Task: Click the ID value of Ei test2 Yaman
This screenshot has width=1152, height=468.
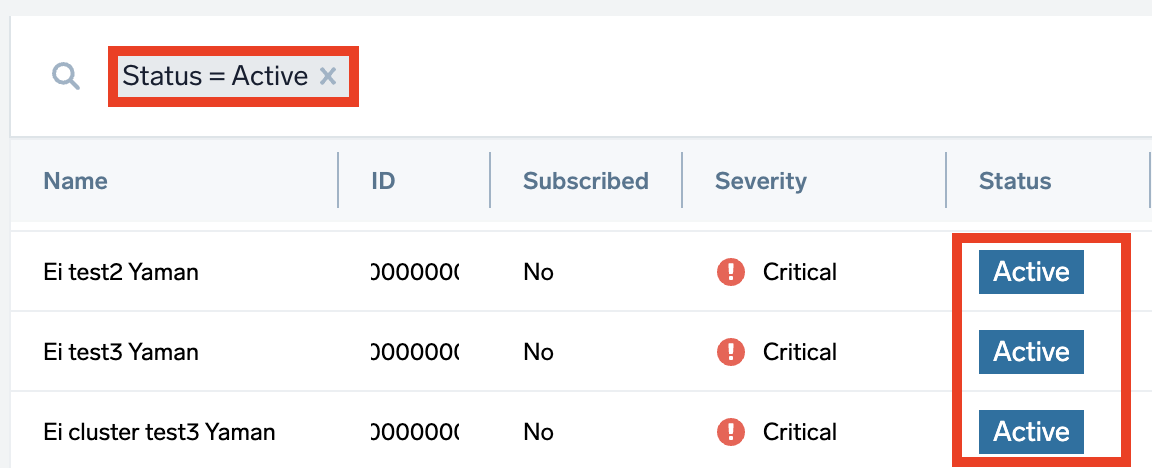Action: point(414,272)
